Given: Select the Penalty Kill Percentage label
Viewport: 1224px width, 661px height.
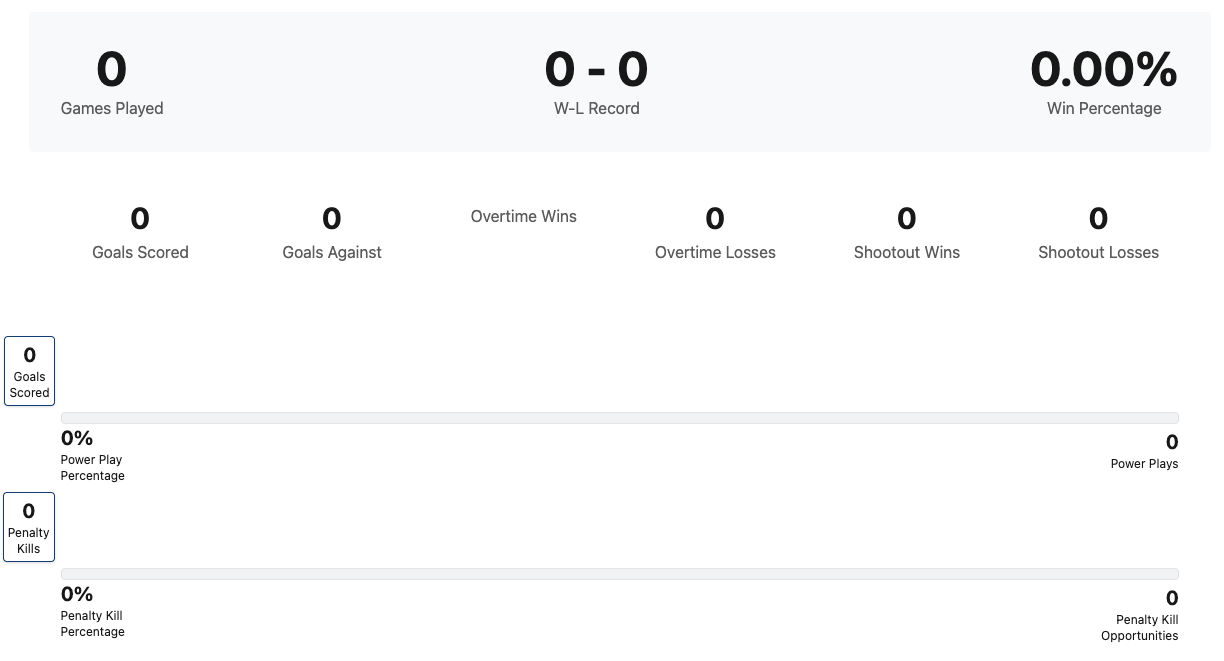Looking at the screenshot, I should [92, 624].
